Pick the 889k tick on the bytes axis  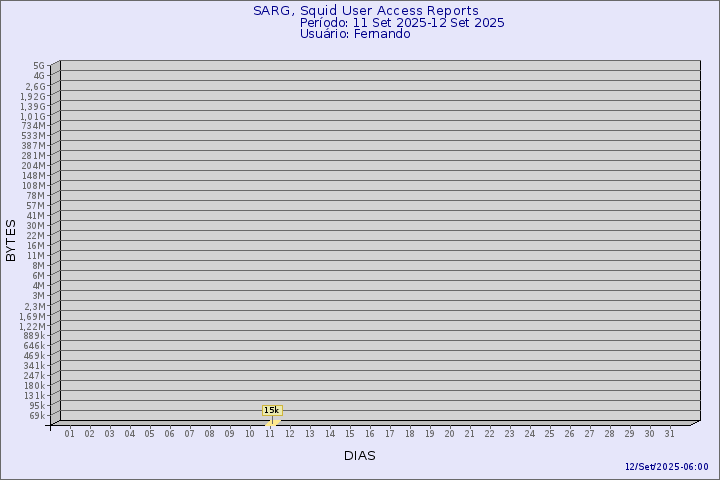point(34,335)
